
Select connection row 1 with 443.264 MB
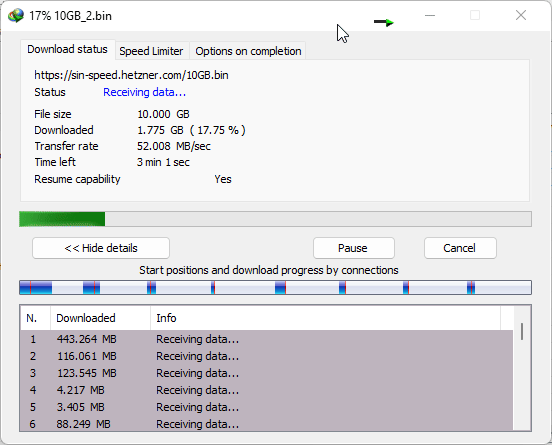tap(266, 339)
